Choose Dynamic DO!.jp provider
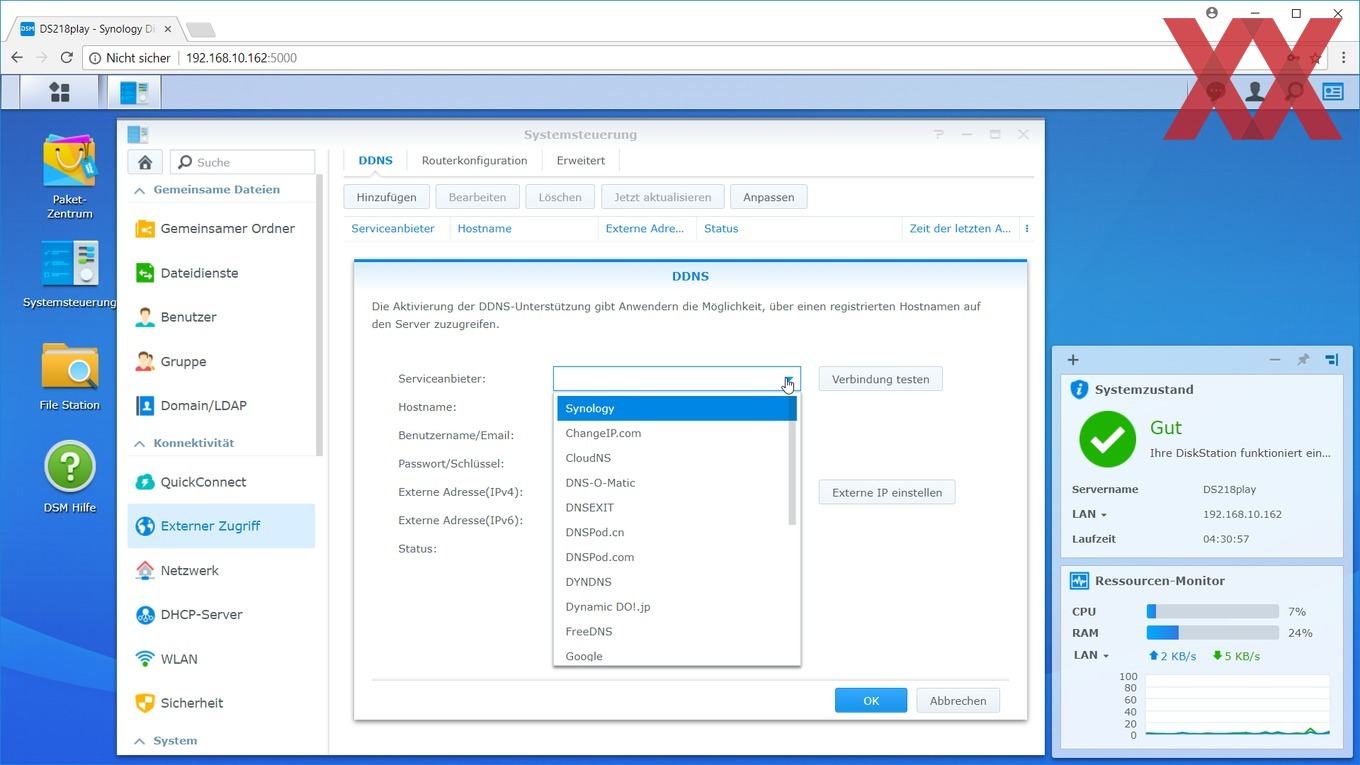Image resolution: width=1360 pixels, height=765 pixels. pyautogui.click(x=675, y=607)
